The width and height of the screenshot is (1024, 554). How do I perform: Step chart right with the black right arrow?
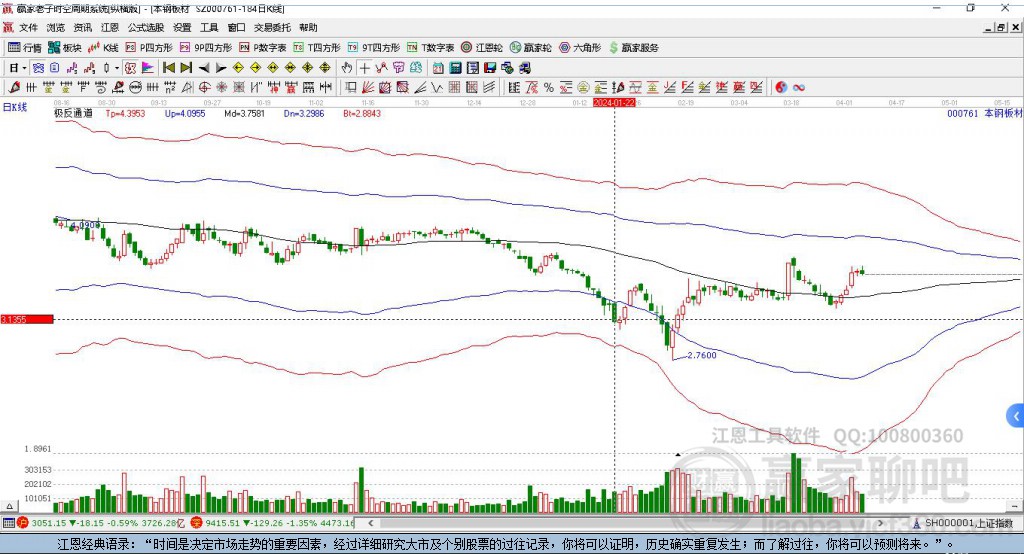221,68
